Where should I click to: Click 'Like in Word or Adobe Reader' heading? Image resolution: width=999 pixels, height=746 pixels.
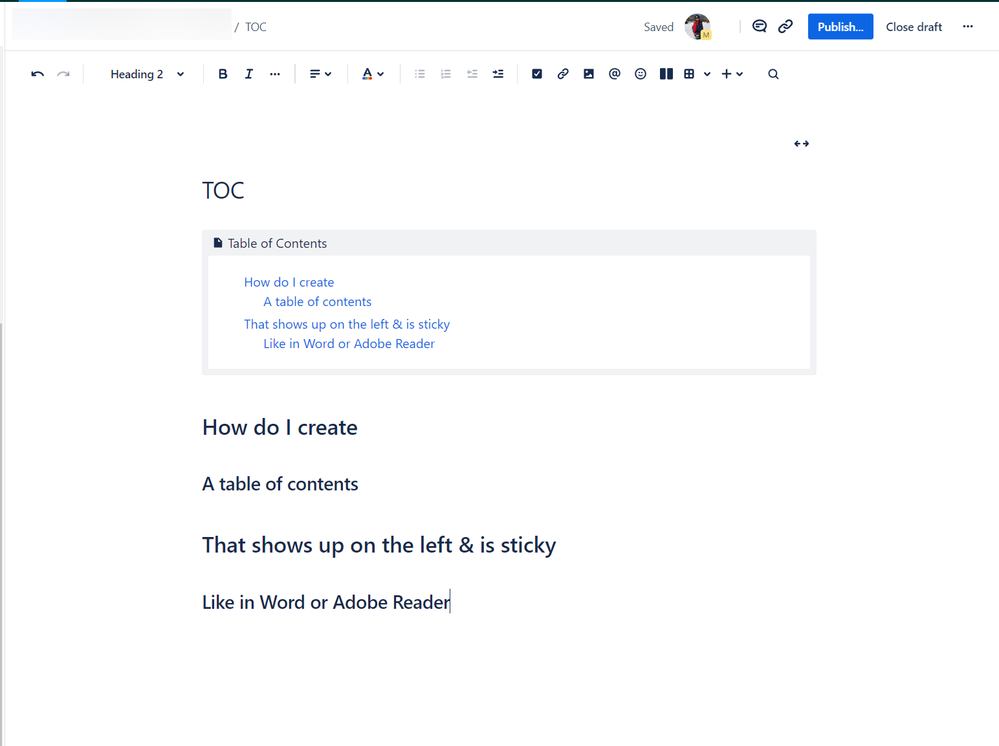point(326,602)
